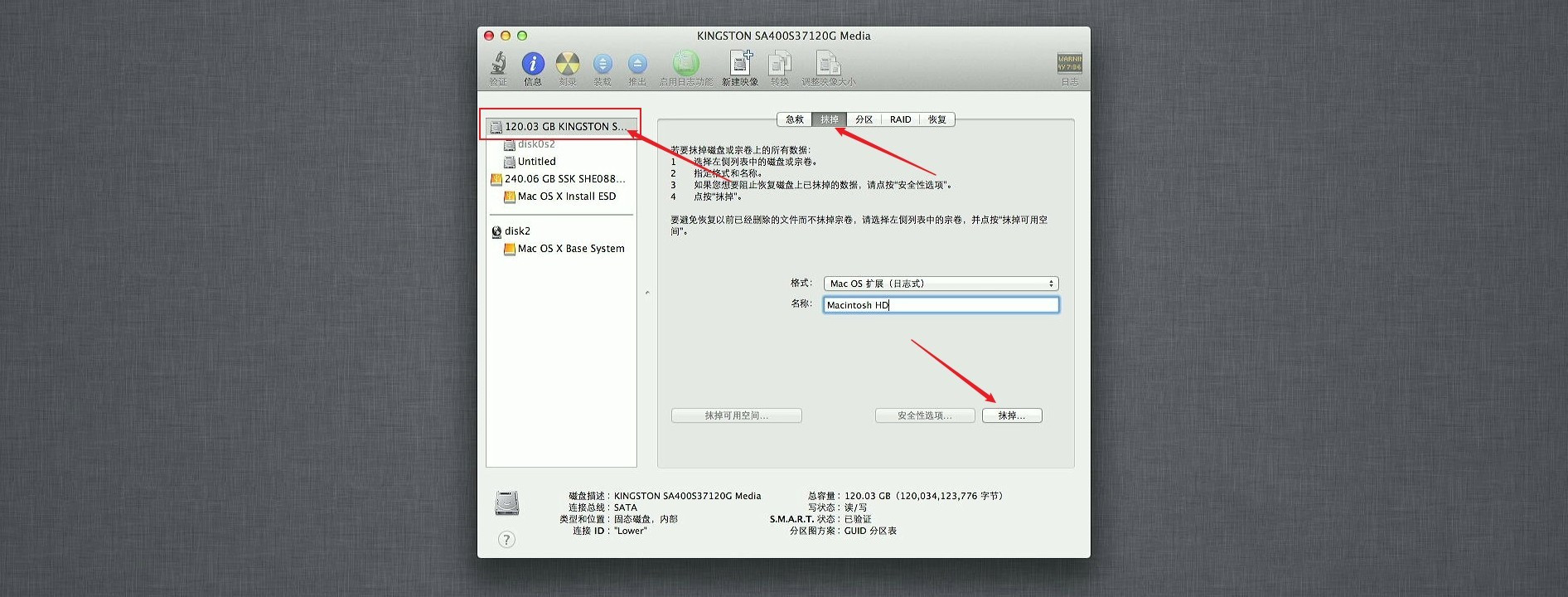Select Mac OS X Base System volume
The width and height of the screenshot is (1568, 597).
point(570,249)
